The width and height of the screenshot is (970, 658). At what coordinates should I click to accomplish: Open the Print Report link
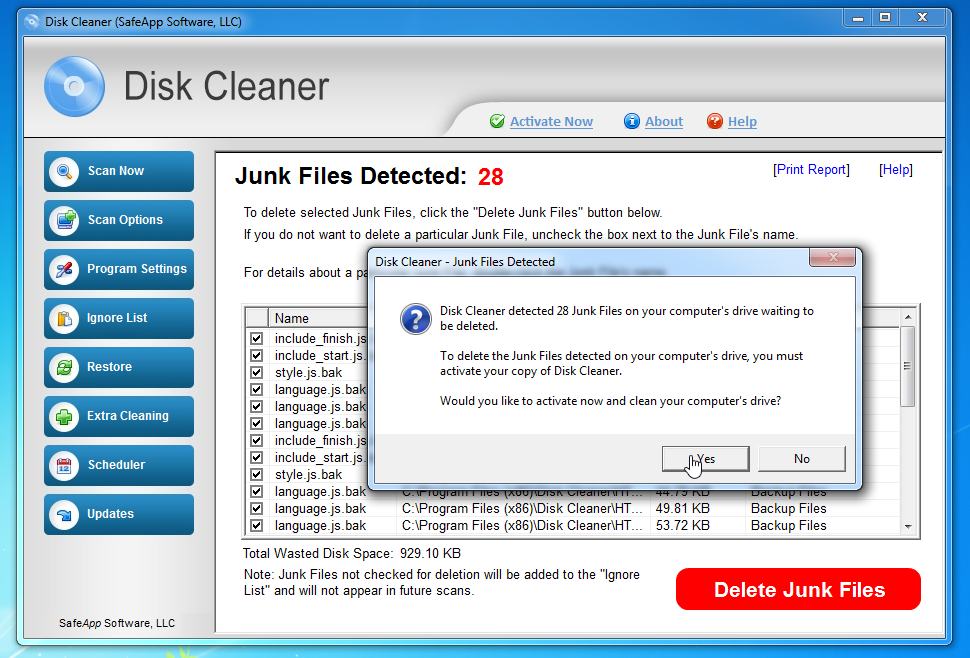pos(811,170)
